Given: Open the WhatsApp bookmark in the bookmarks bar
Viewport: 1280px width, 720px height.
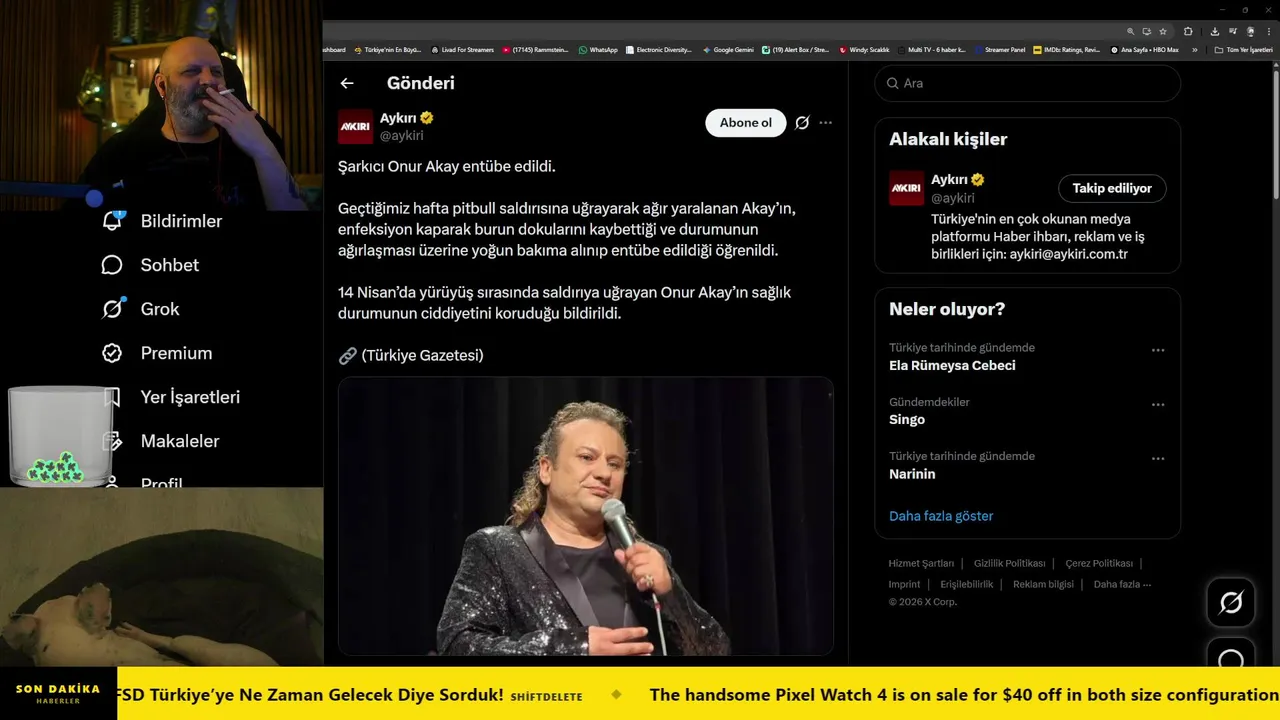Looking at the screenshot, I should pos(598,50).
